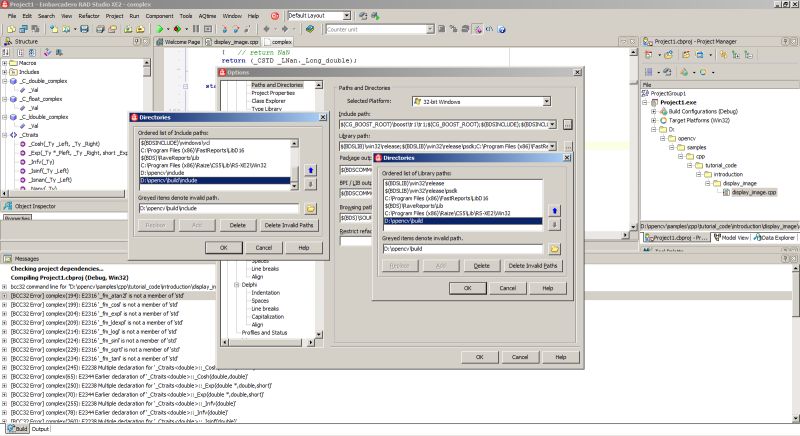Screen dimensions: 800x436
Task: Click the browse folder icon in Library Directories dialog
Action: 554,249
